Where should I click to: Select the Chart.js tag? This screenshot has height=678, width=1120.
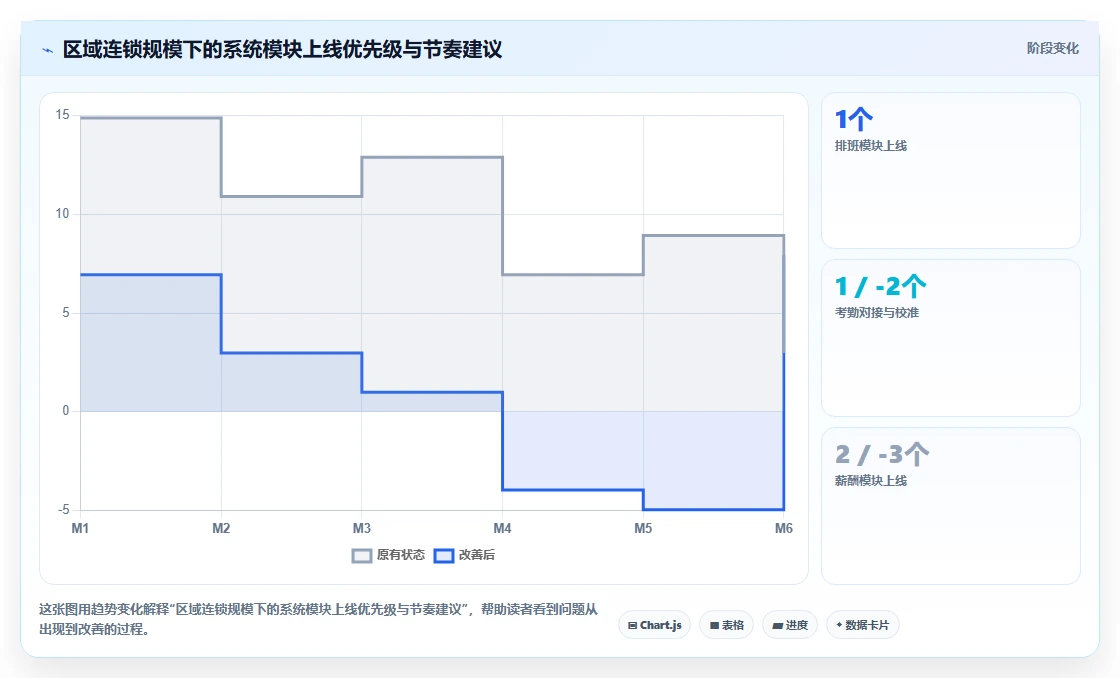click(654, 625)
